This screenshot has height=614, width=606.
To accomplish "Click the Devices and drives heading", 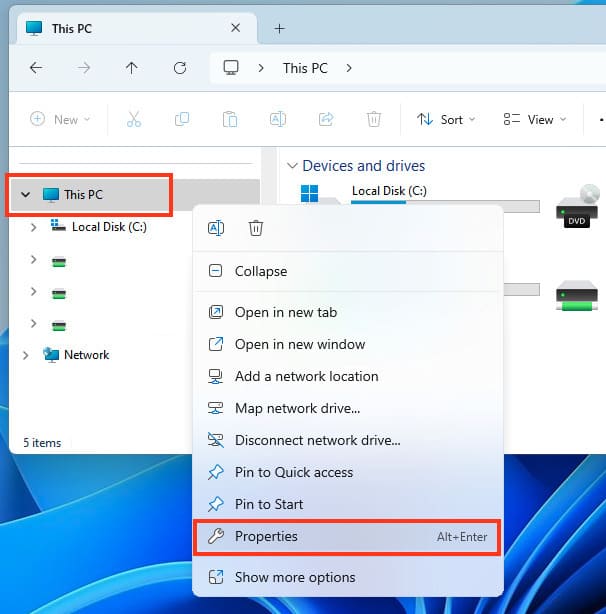I will 364,166.
